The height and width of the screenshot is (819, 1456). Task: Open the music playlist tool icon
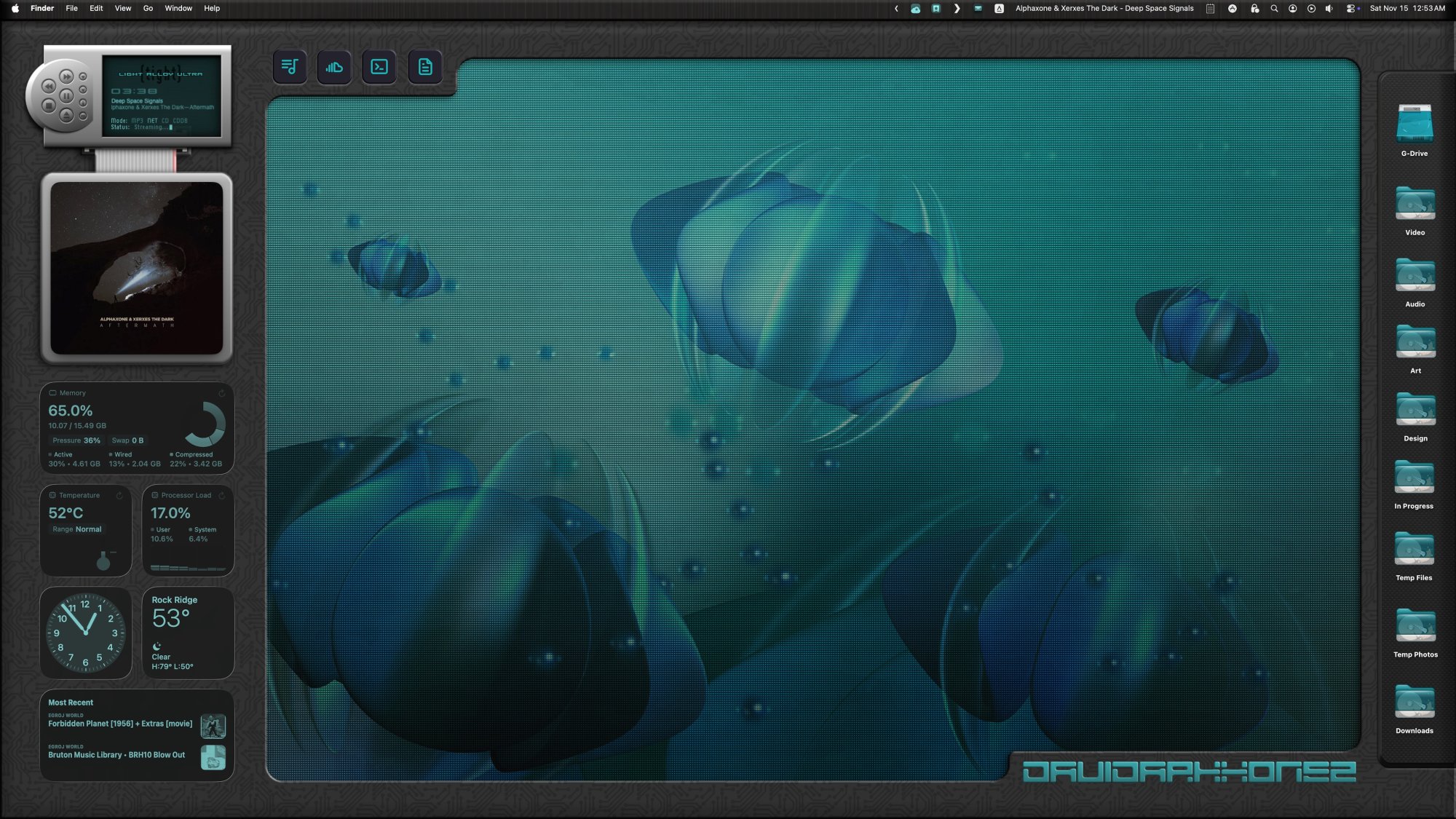[290, 66]
